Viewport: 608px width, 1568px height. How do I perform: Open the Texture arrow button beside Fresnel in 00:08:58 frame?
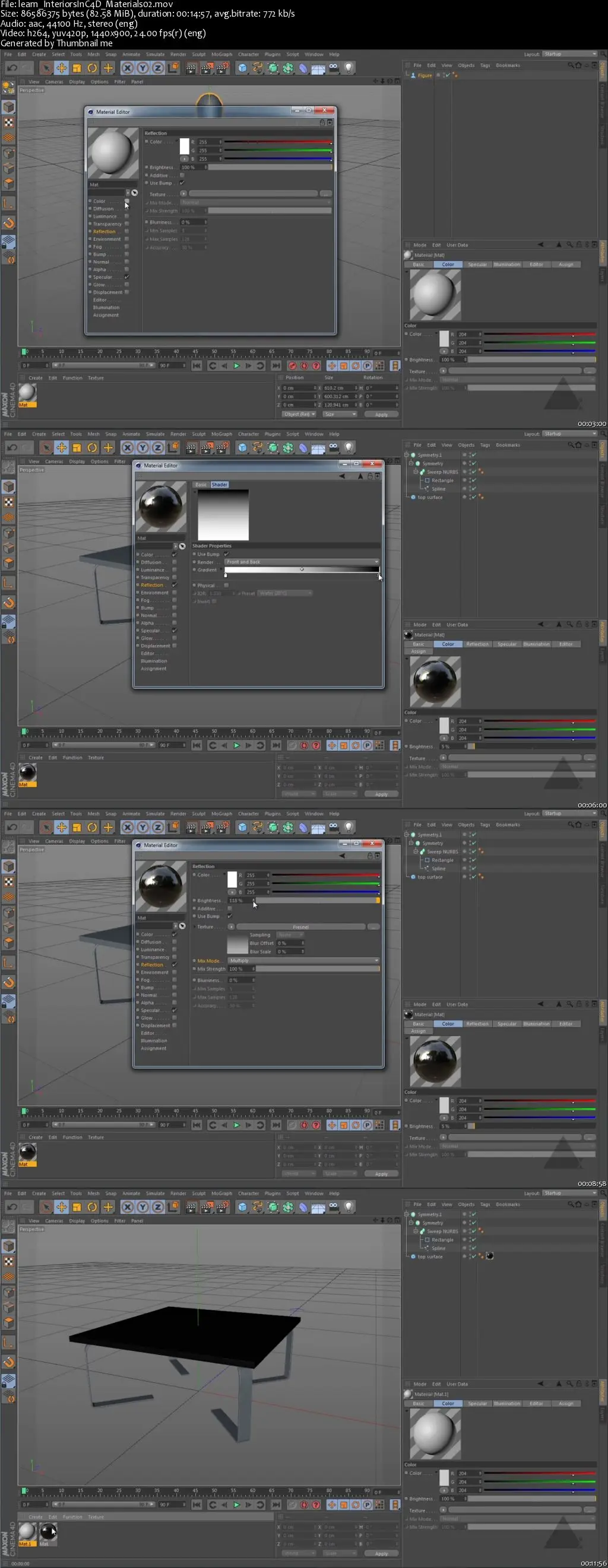click(232, 927)
